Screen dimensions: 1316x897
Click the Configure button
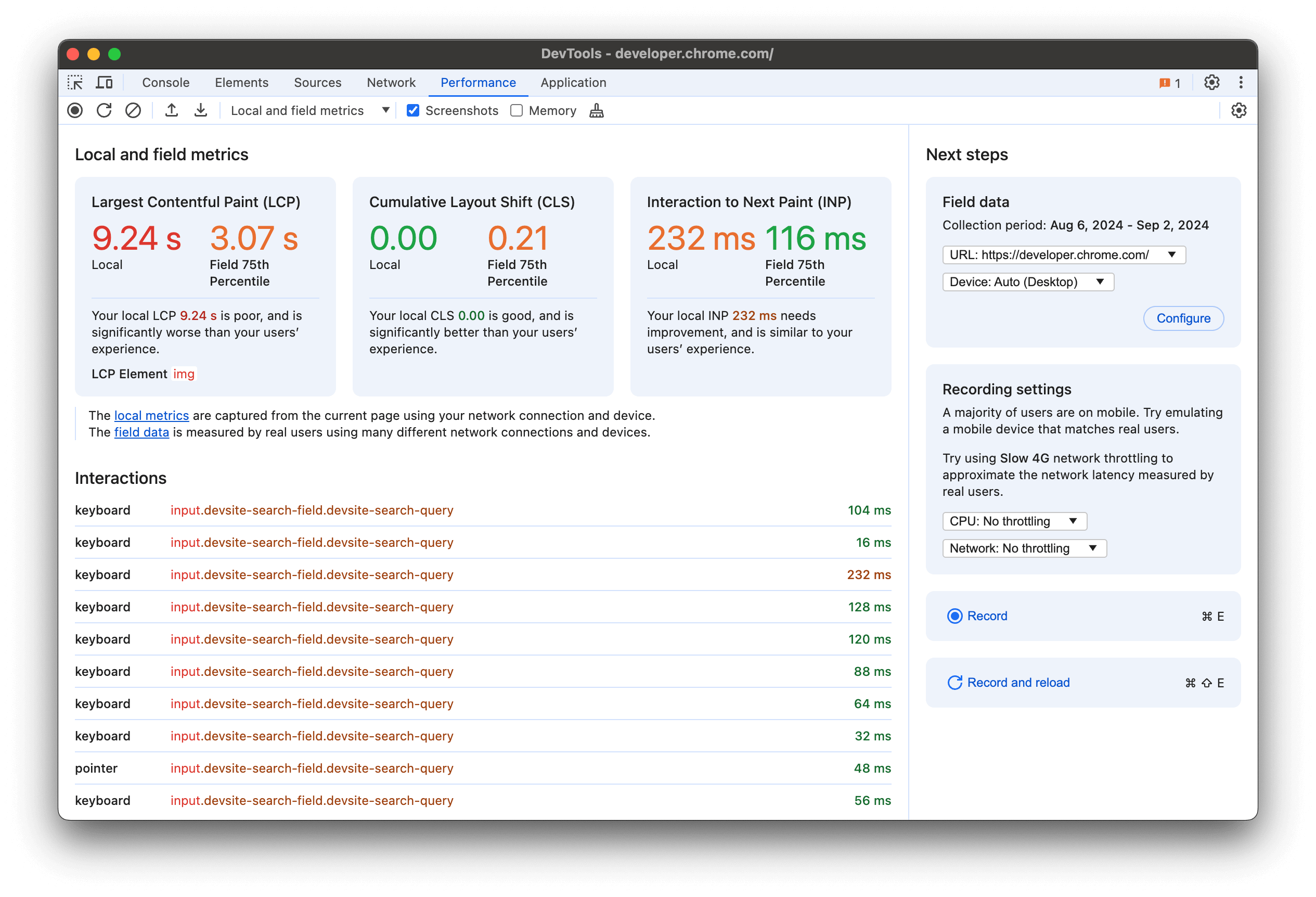click(1183, 318)
